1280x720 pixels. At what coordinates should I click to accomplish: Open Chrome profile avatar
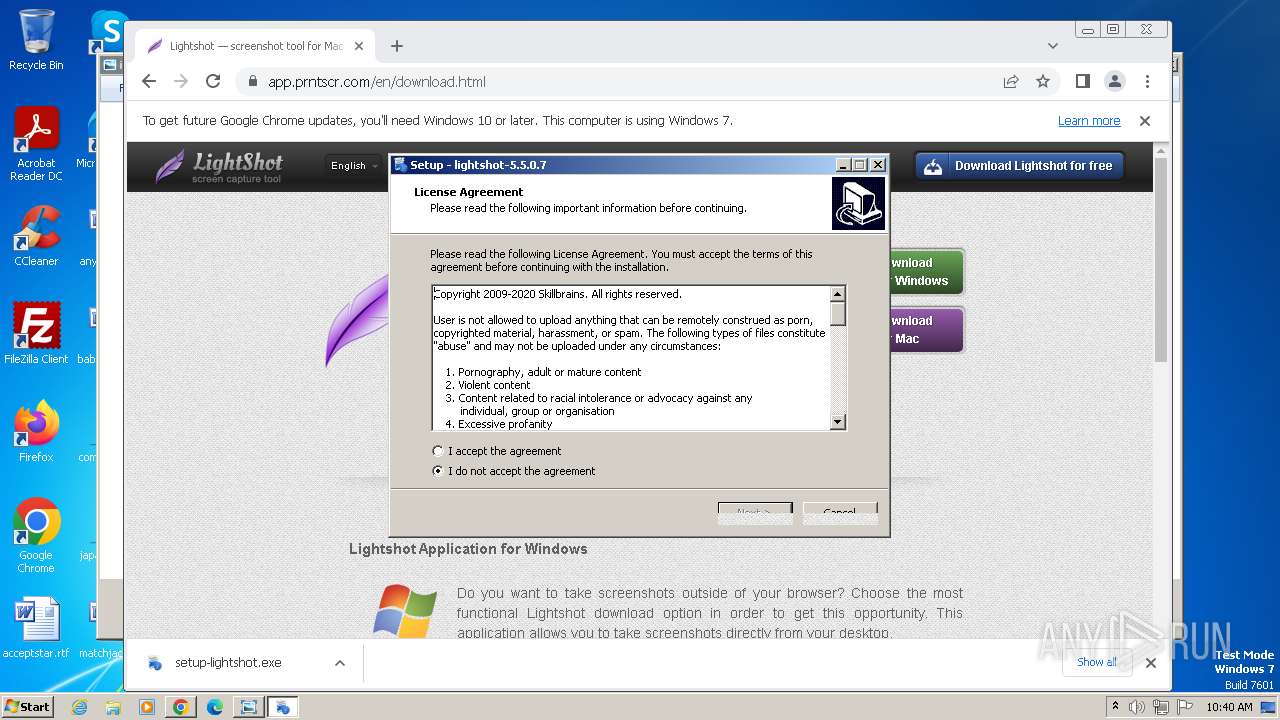pyautogui.click(x=1115, y=81)
